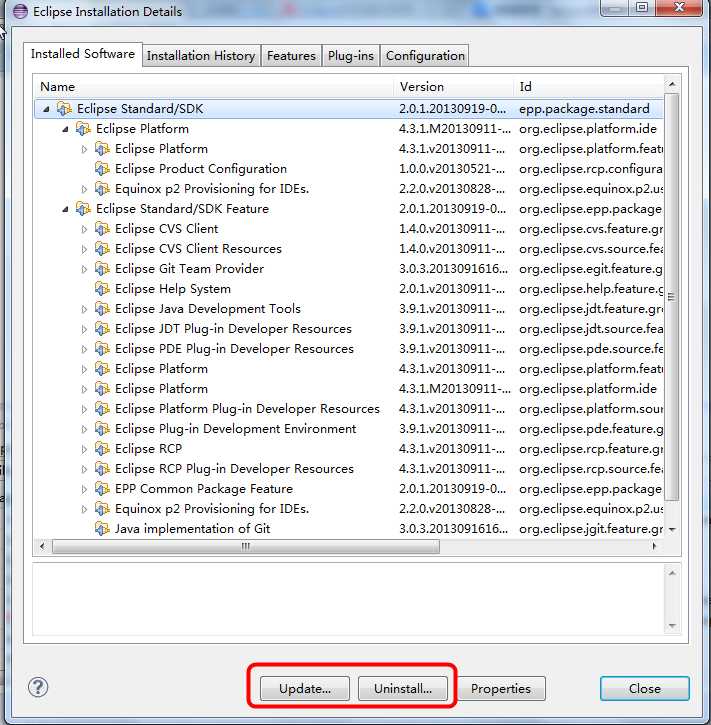Screen dimensions: 711x725
Task: Open the Features tab
Action: click(291, 56)
